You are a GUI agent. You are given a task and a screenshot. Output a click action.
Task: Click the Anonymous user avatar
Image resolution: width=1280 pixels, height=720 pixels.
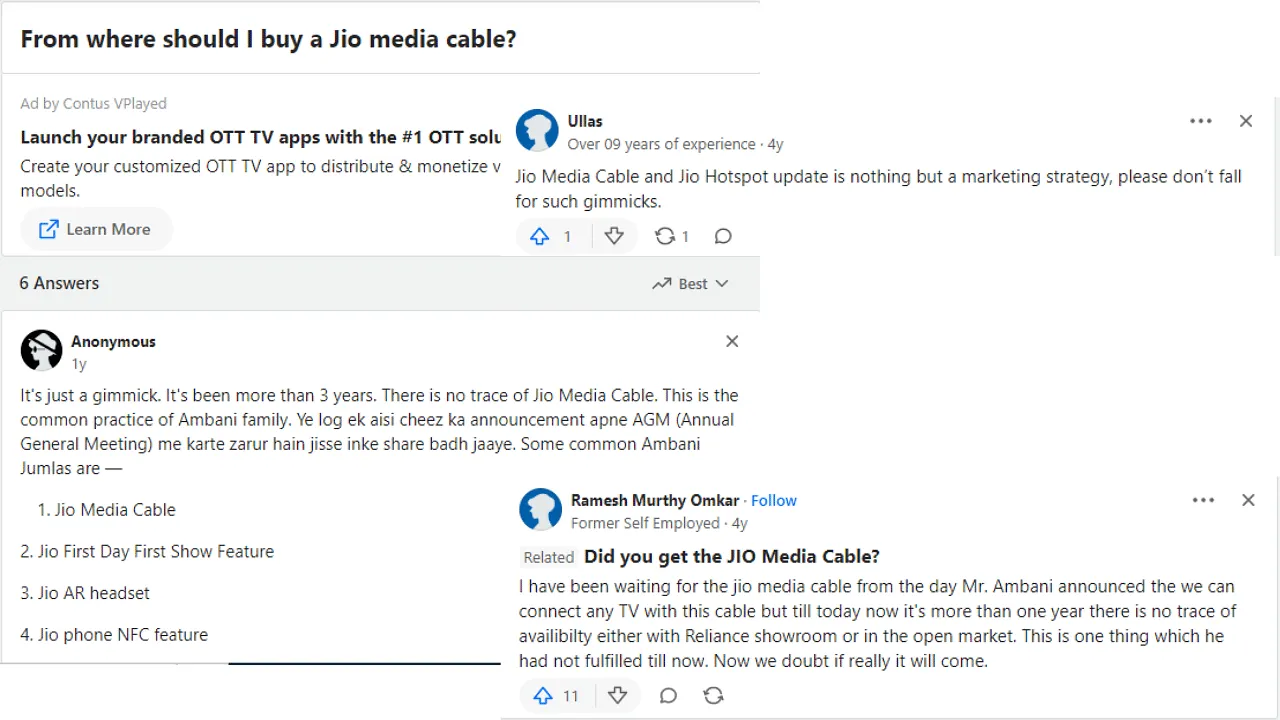(42, 351)
